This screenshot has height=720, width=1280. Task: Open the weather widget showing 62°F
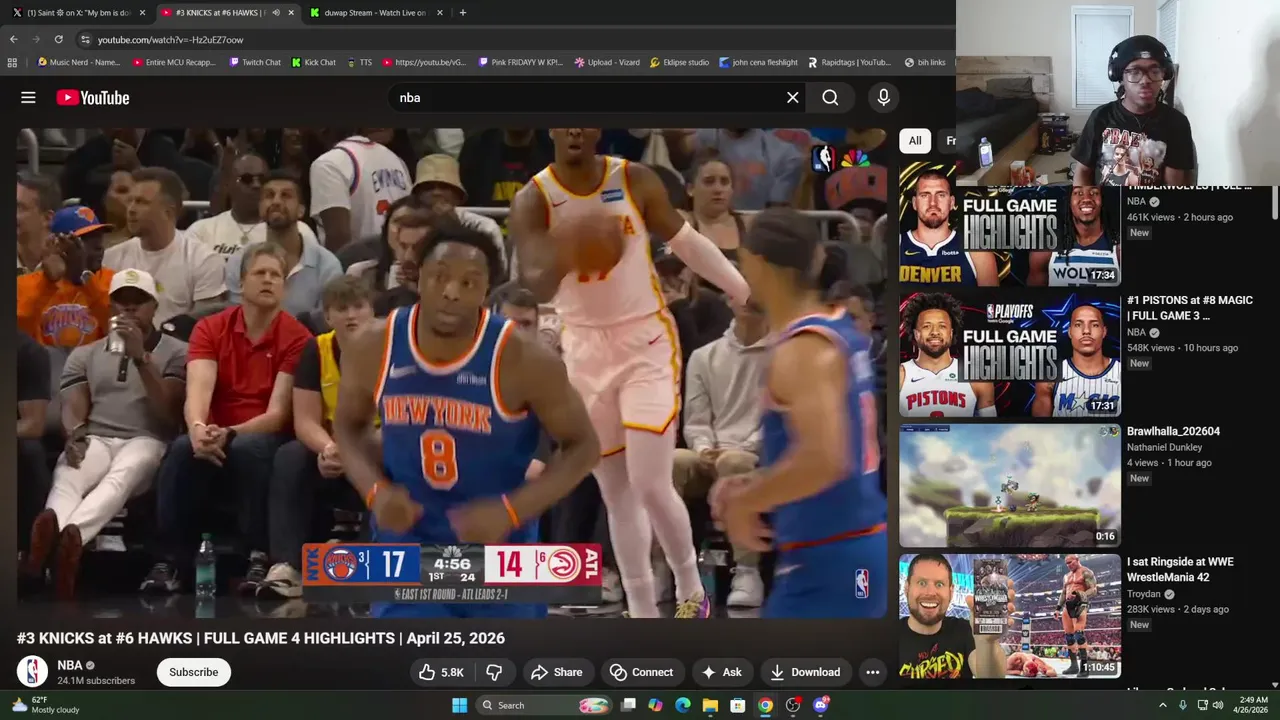coord(45,705)
